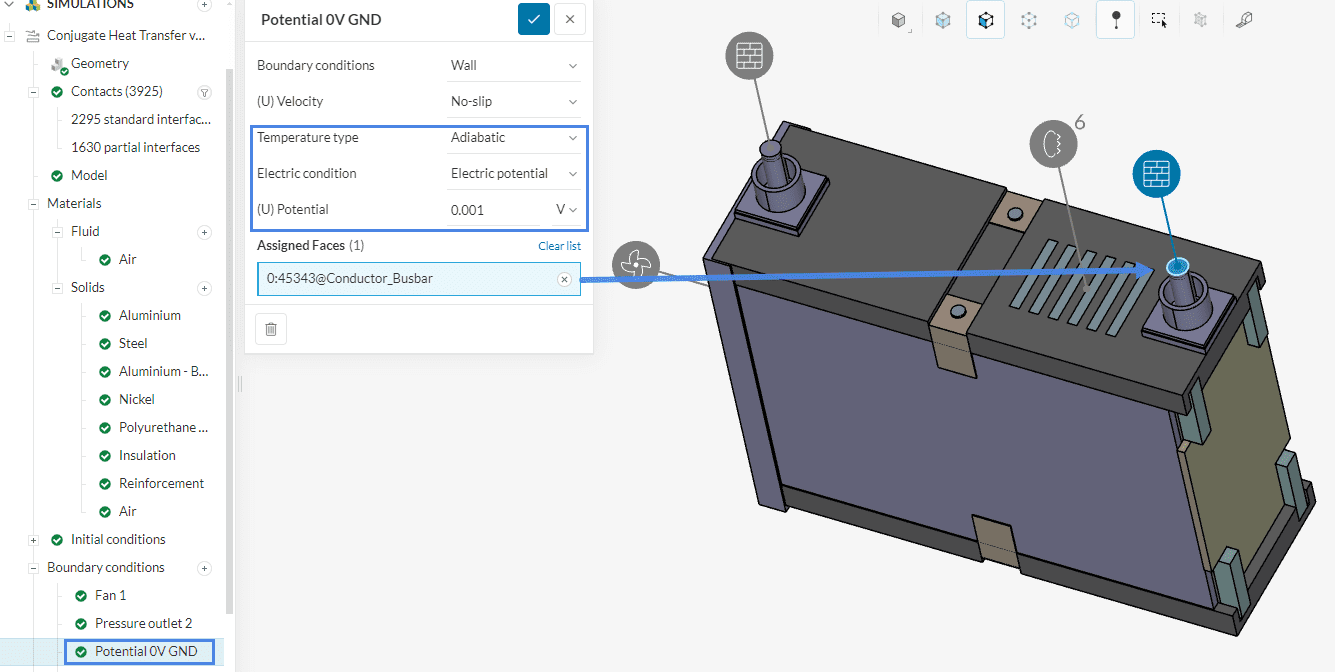Add a new boundary condition
The width and height of the screenshot is (1335, 672).
205,568
